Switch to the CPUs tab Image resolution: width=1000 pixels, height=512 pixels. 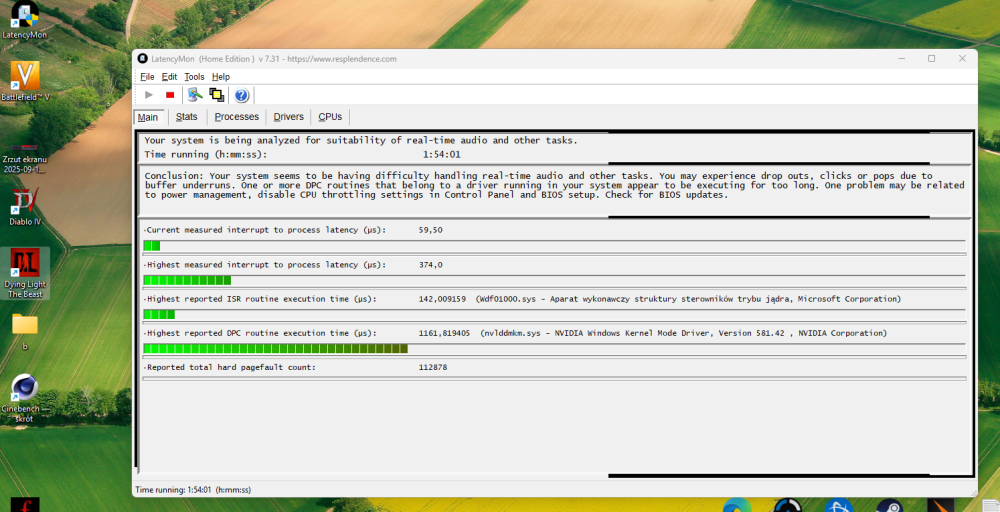330,117
